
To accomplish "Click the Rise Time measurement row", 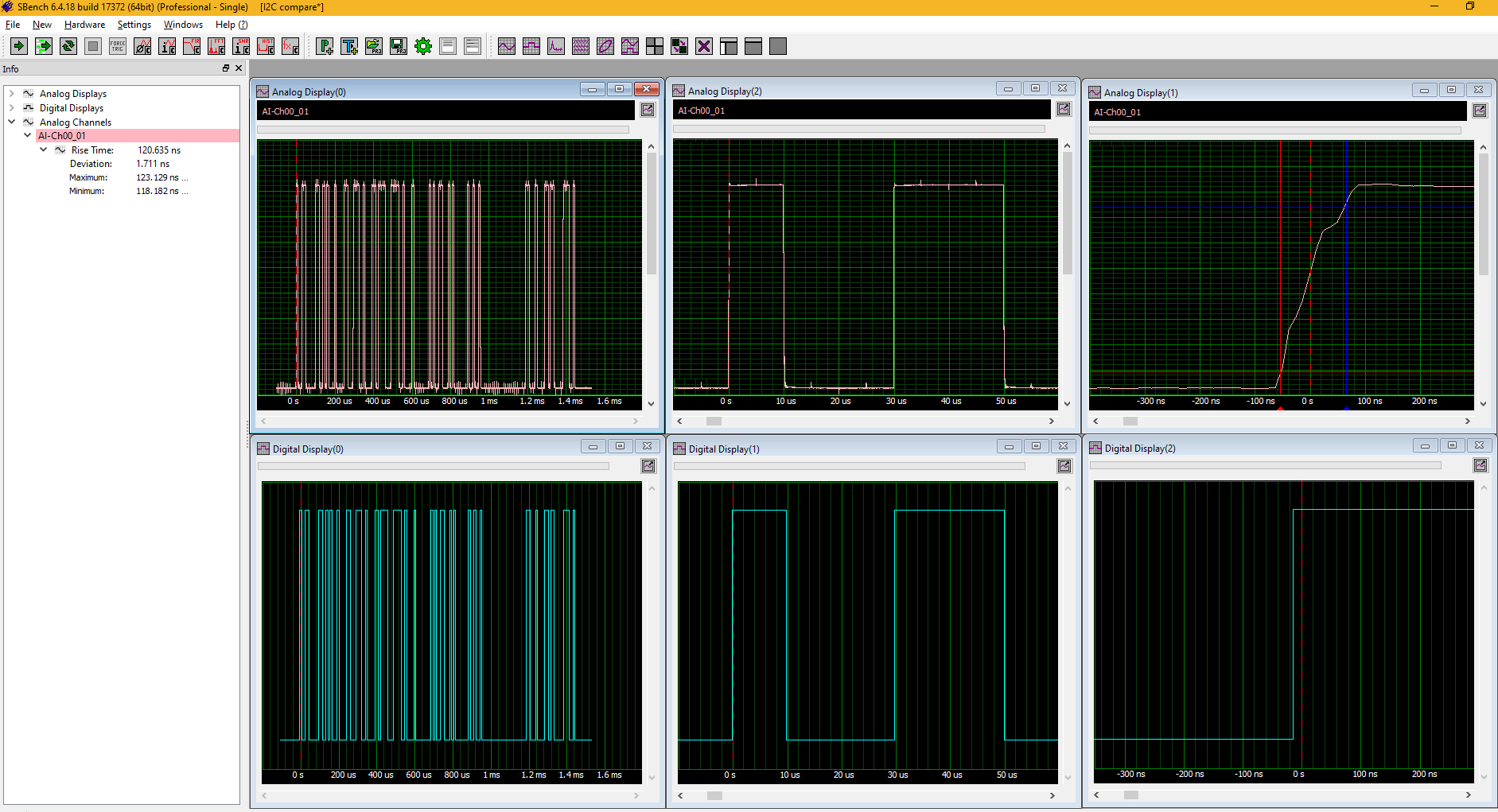I will [x=92, y=150].
